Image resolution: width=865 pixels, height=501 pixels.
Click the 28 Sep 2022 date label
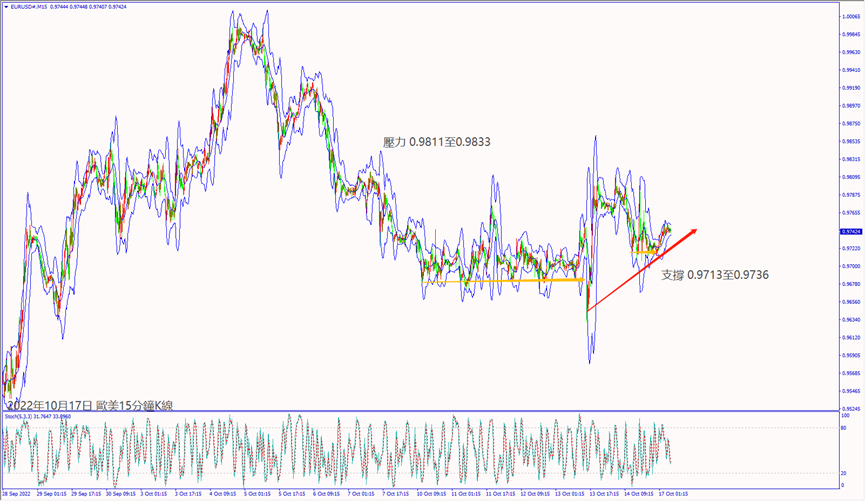coord(20,494)
